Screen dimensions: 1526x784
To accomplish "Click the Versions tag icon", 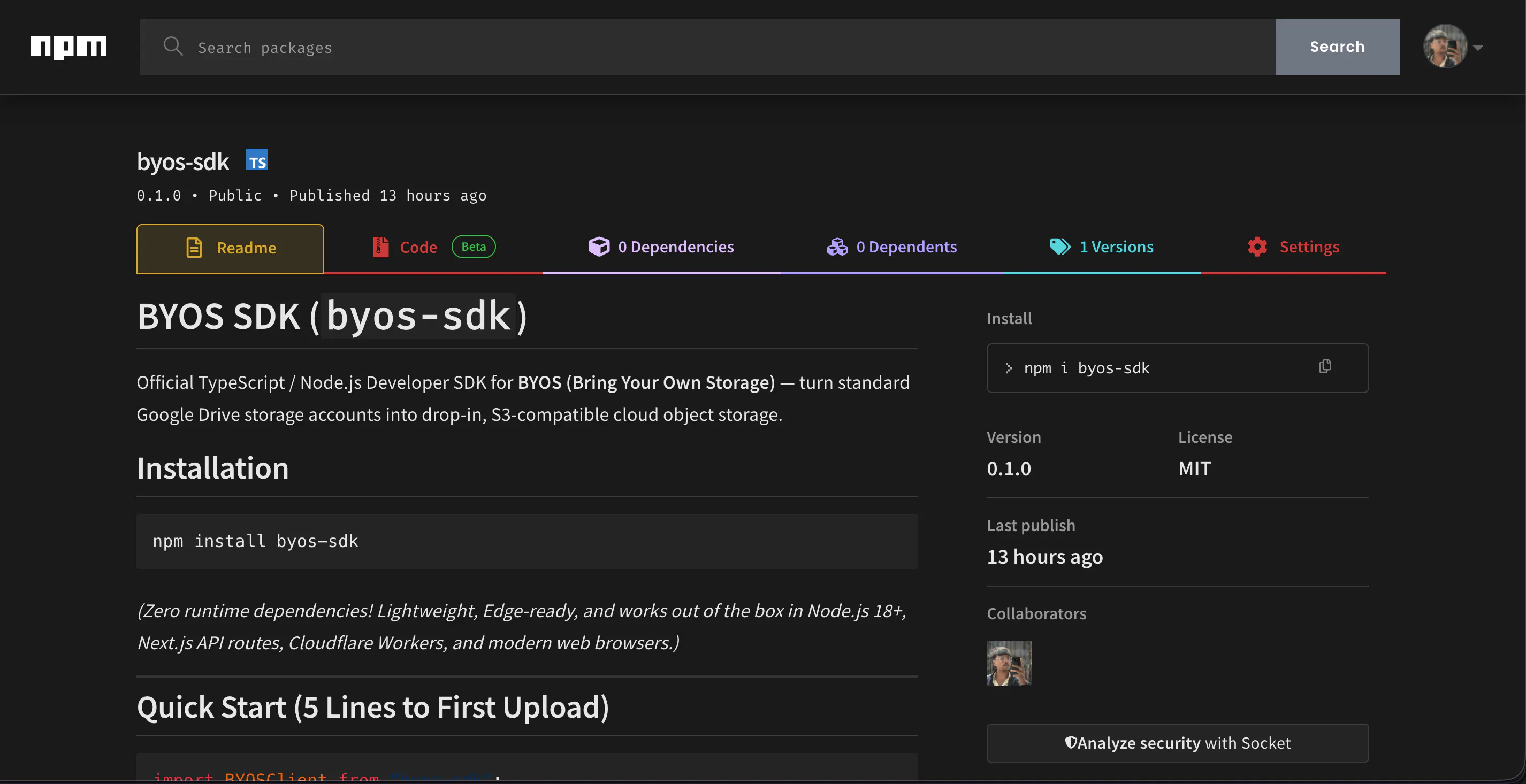I will click(1060, 247).
